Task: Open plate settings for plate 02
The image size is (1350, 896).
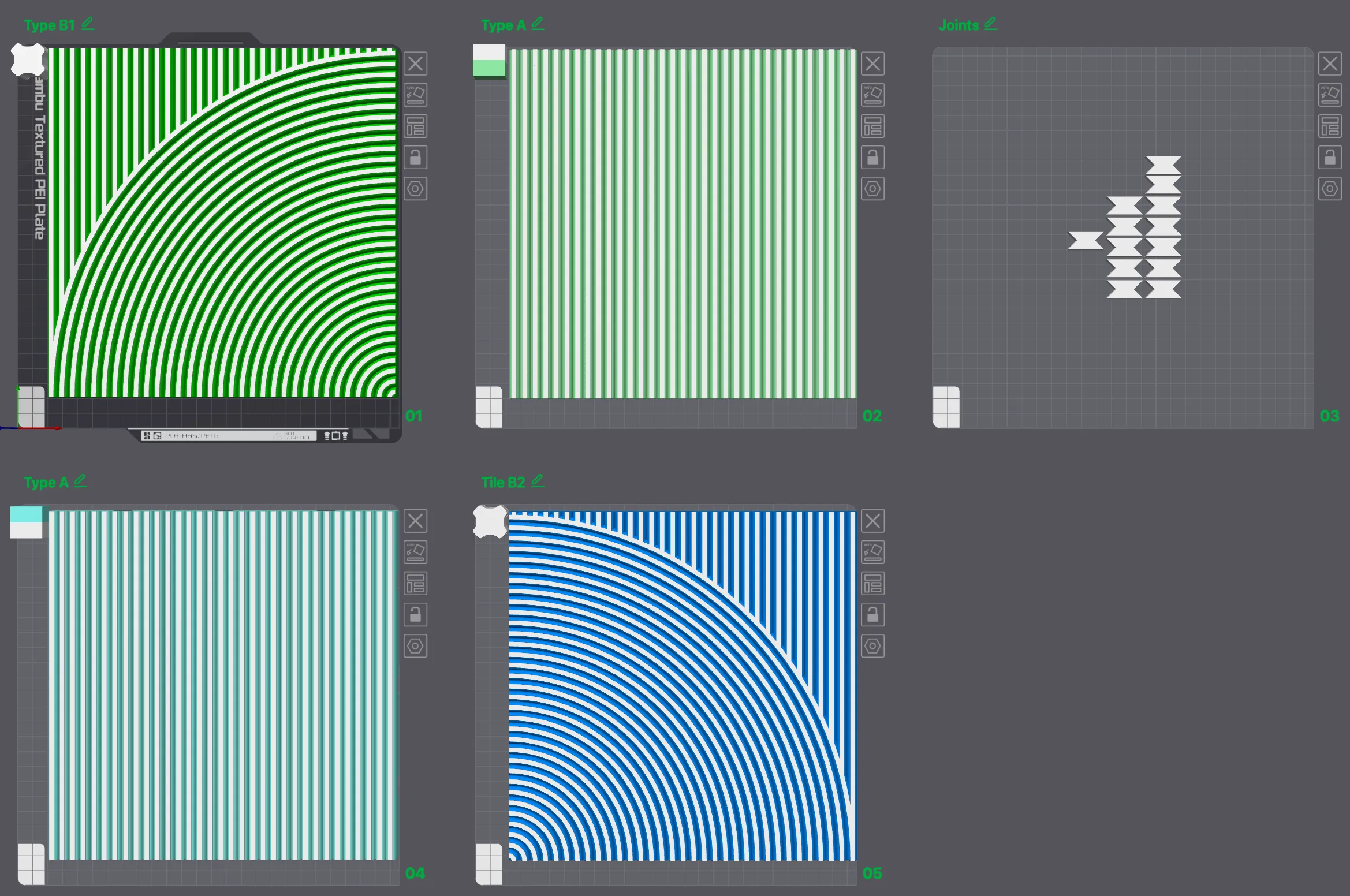Action: click(x=872, y=189)
